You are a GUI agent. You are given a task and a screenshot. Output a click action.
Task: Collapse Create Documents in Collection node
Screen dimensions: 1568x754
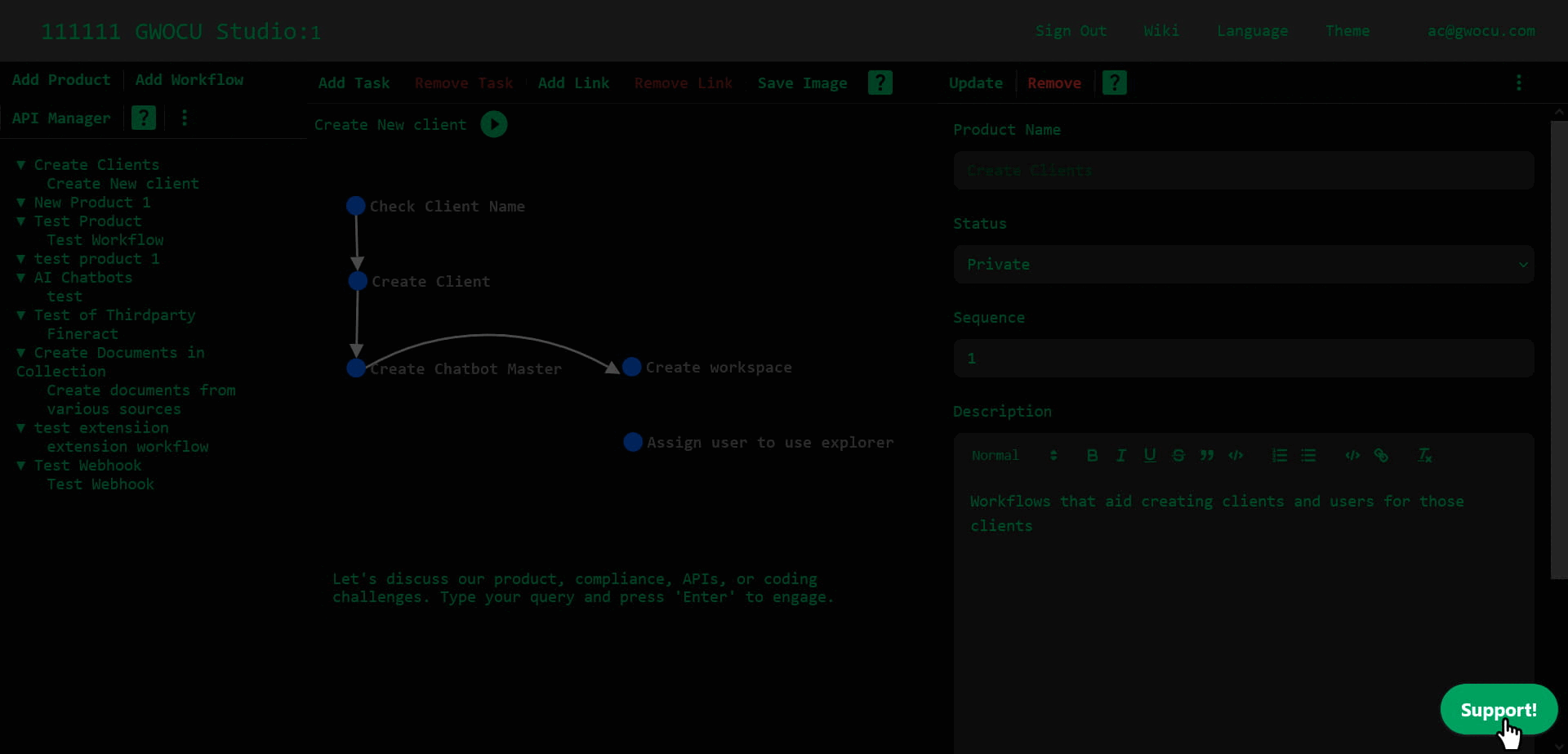pyautogui.click(x=21, y=353)
